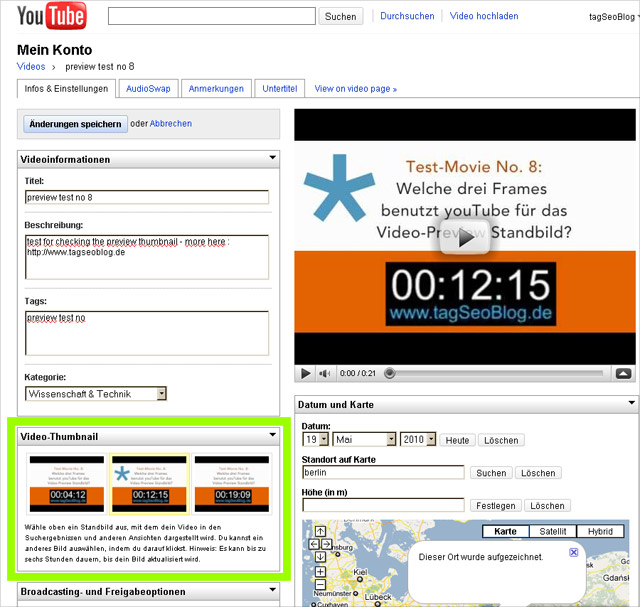Click Suchen next to Standort field
The height and width of the screenshot is (607, 640).
click(x=491, y=473)
